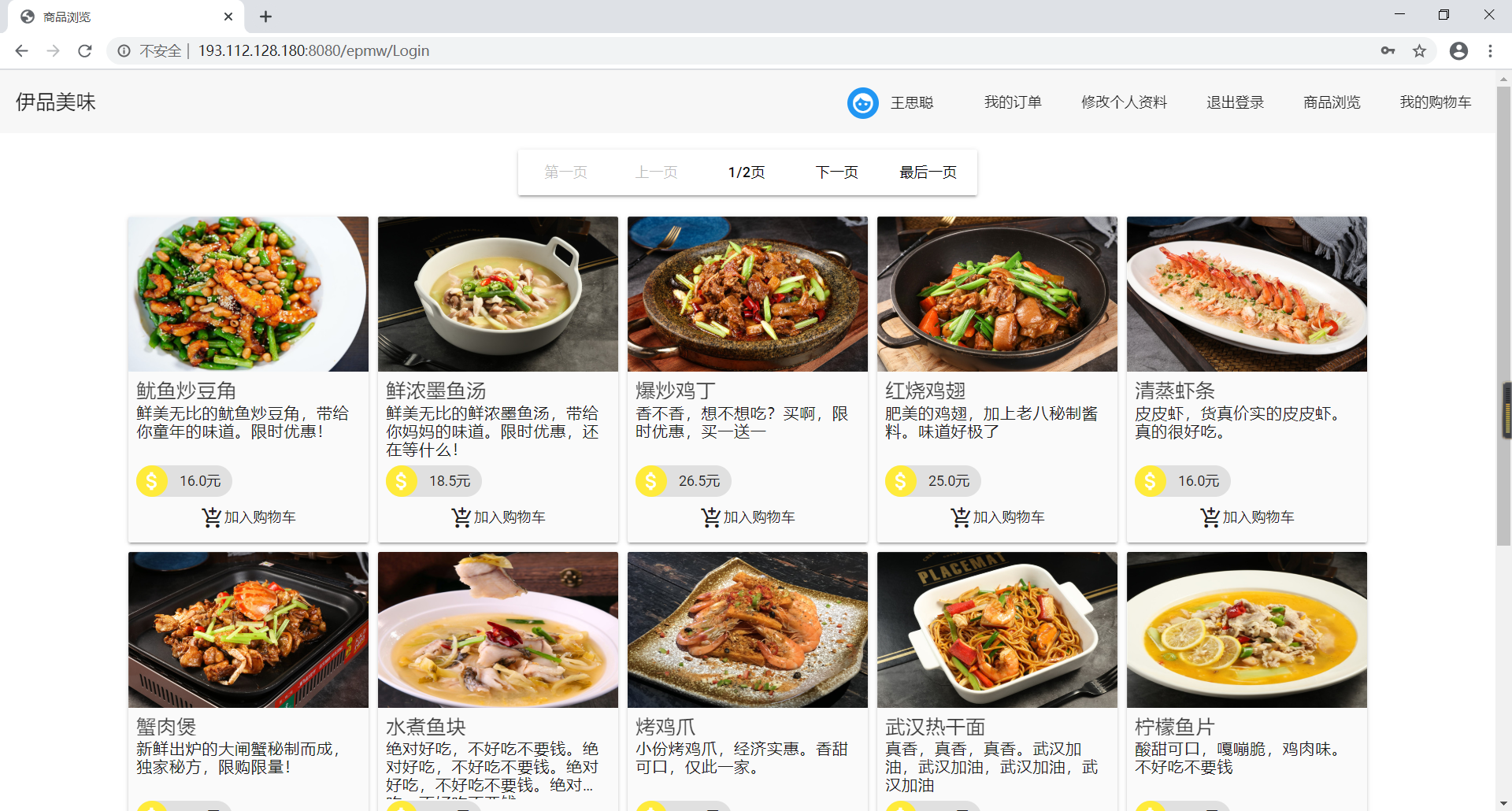The height and width of the screenshot is (811, 1512).
Task: Go back using the browser back arrow
Action: [22, 51]
